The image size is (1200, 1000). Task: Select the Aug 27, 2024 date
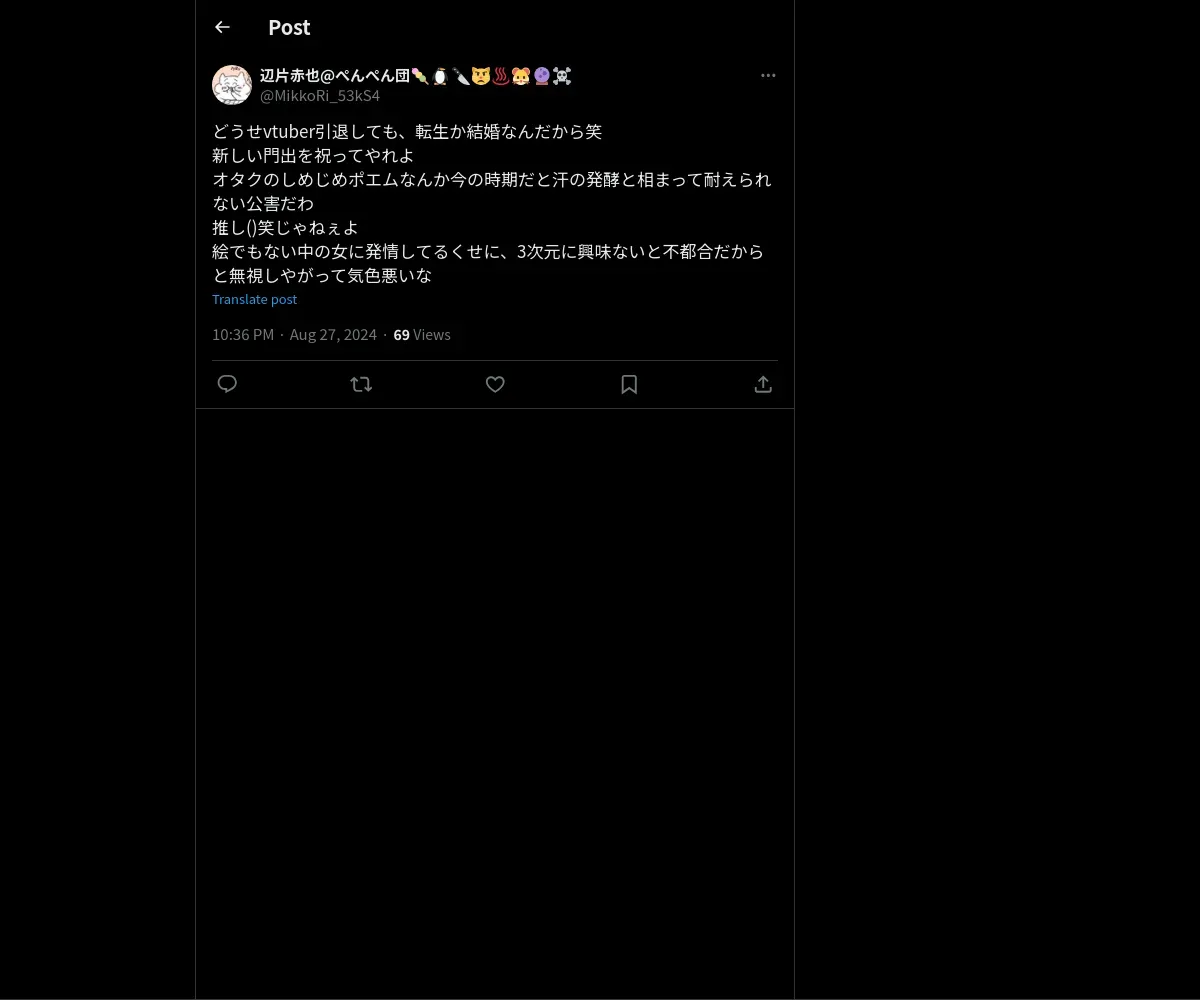[x=333, y=334]
